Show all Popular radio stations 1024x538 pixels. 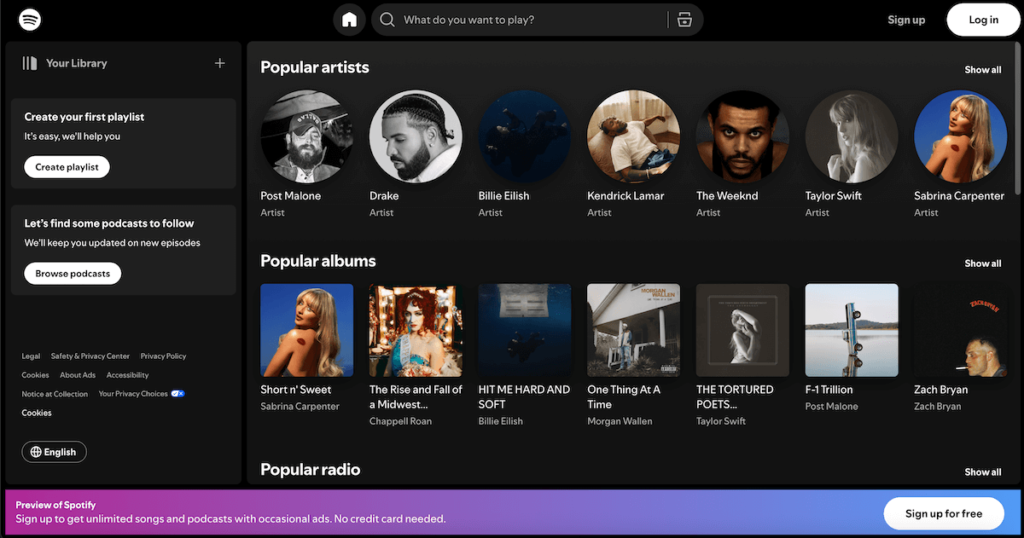click(x=982, y=472)
